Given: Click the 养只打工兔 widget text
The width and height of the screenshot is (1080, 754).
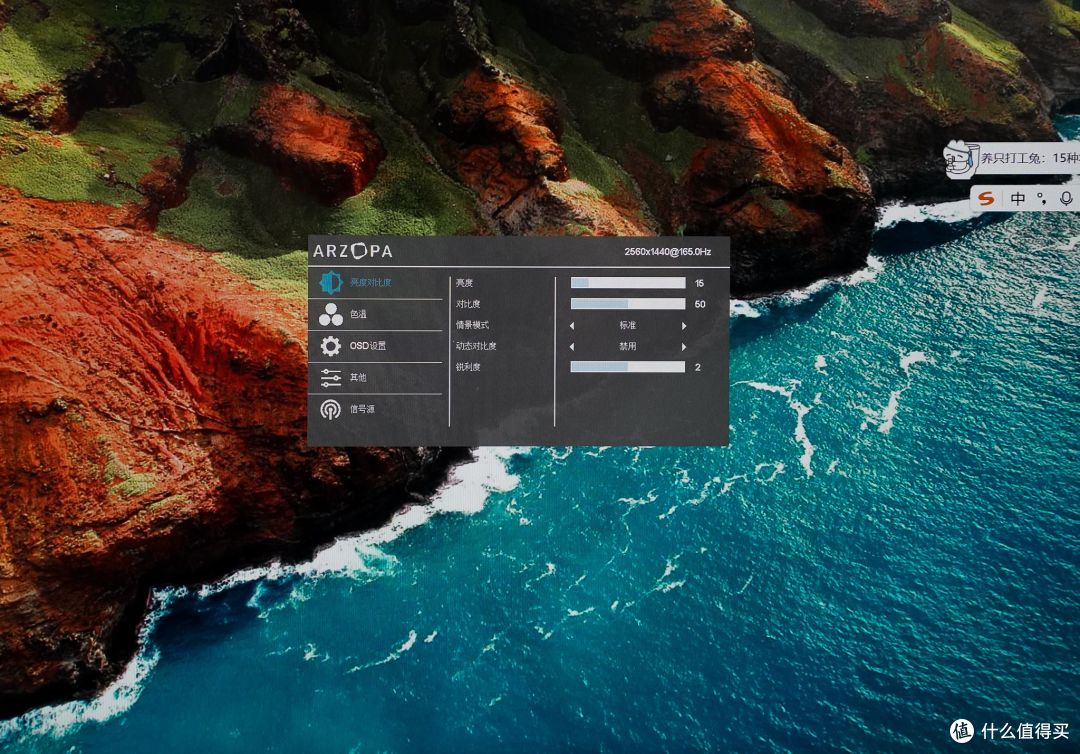Looking at the screenshot, I should click(1030, 158).
